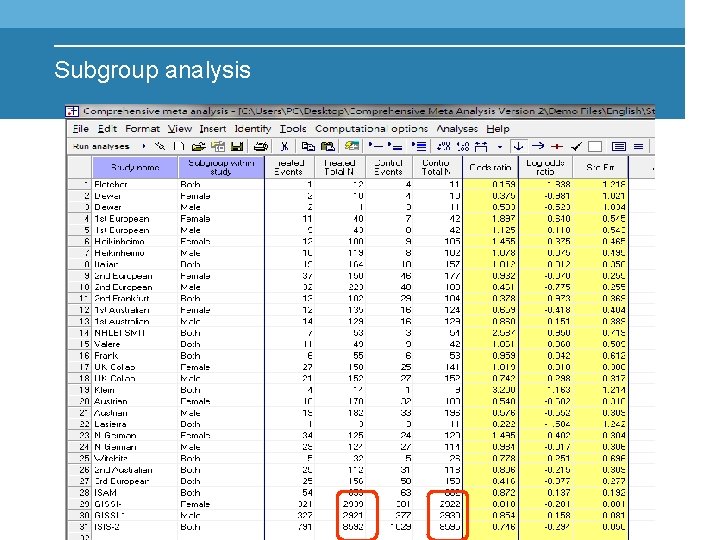Screen dimensions: 720x540
Task: Select the Subgroup within study column header
Action: click(x=221, y=167)
